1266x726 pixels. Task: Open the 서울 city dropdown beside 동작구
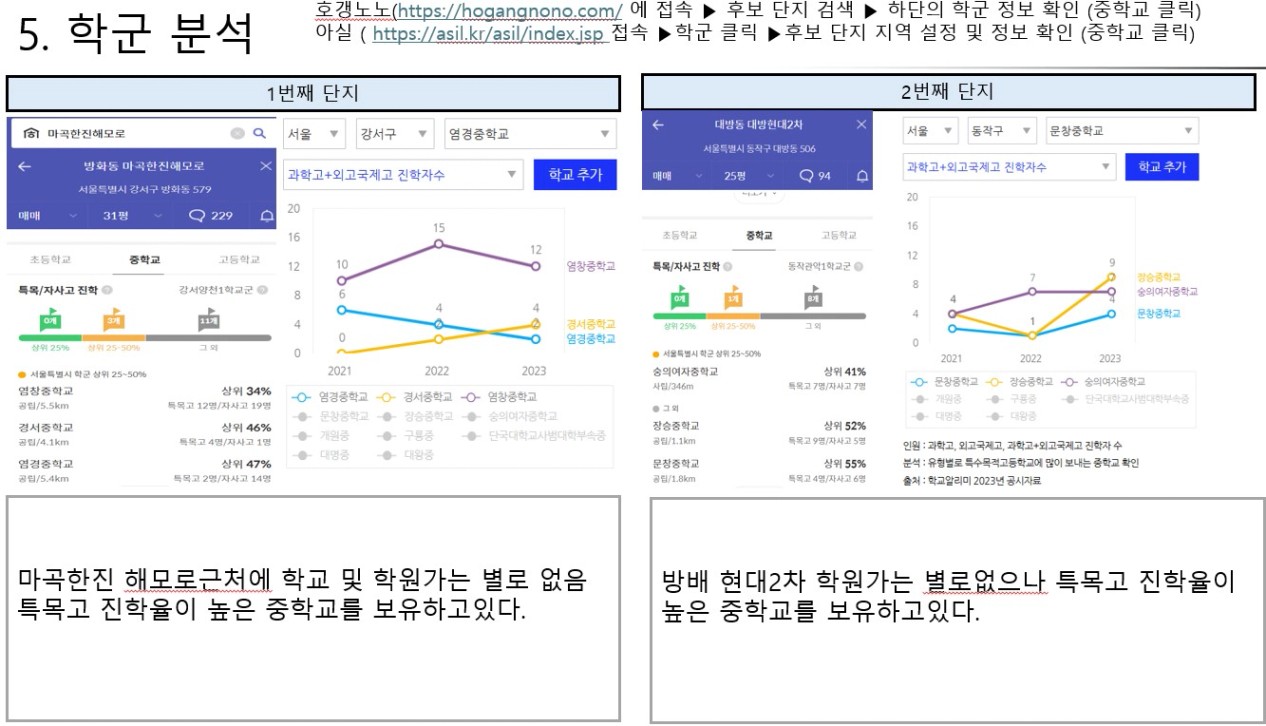point(930,131)
